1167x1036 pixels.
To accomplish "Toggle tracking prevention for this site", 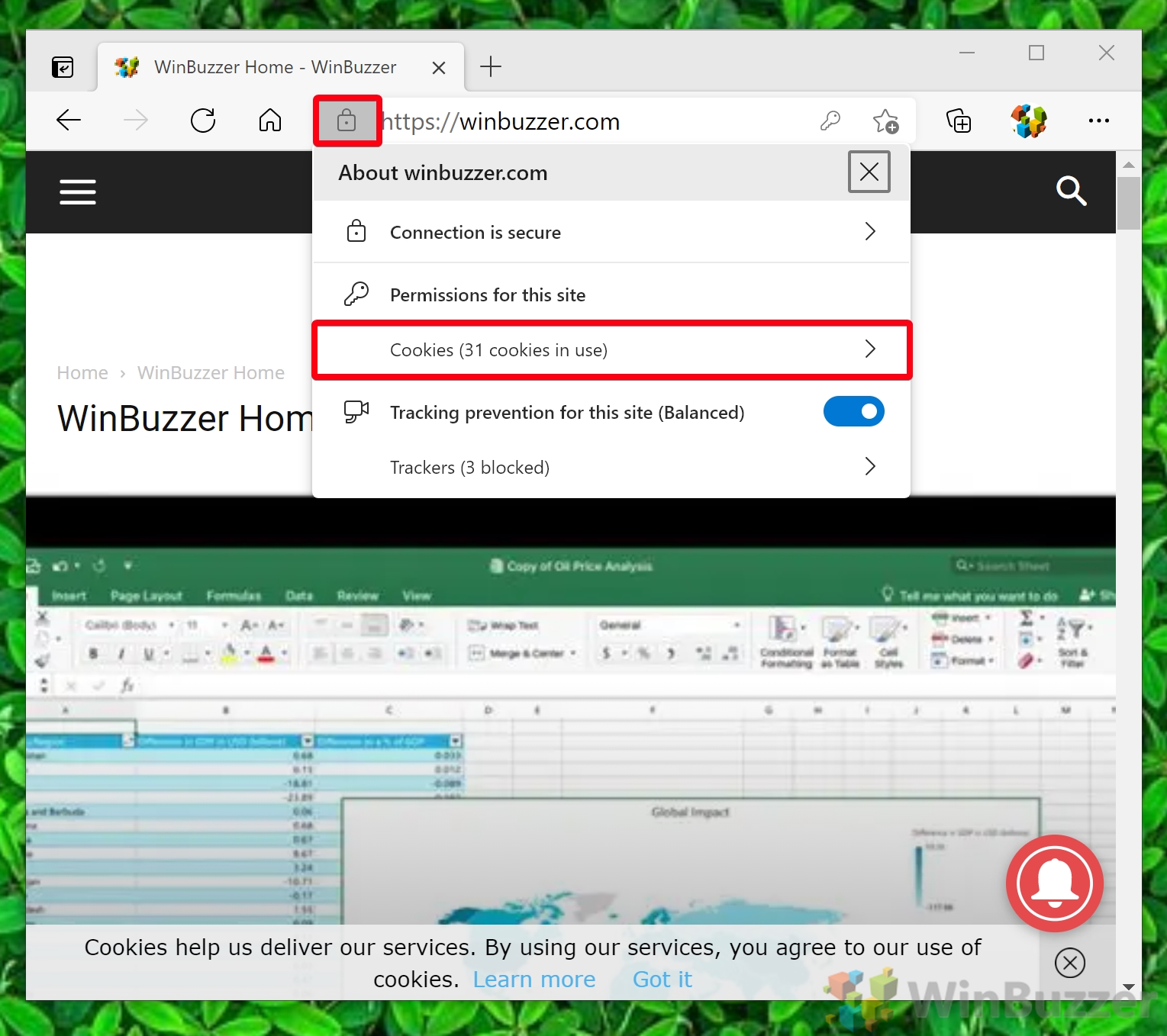I will pyautogui.click(x=853, y=412).
